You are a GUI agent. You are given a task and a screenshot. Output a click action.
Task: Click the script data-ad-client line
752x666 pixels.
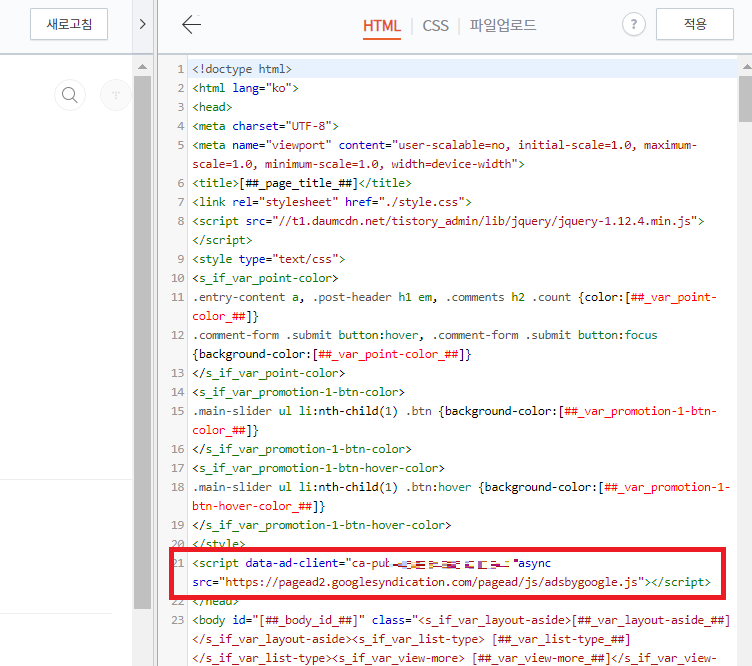pos(372,563)
